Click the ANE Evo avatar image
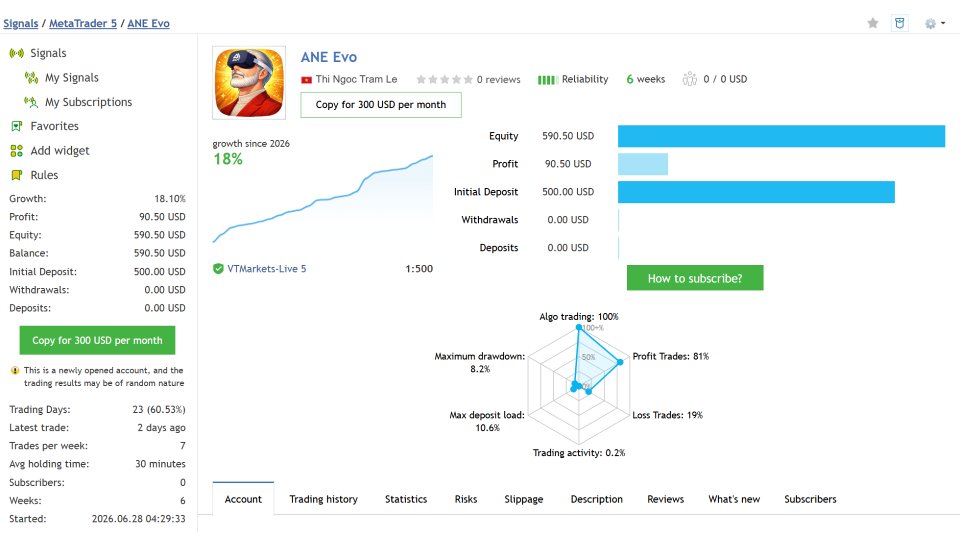960x540 pixels. [x=249, y=83]
